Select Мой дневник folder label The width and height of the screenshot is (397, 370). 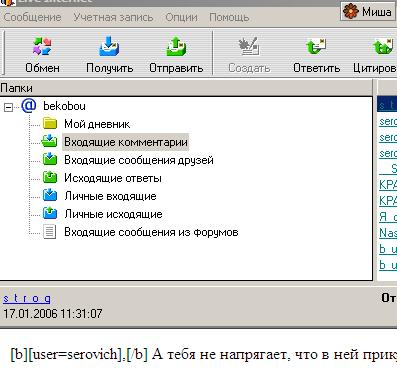click(97, 124)
